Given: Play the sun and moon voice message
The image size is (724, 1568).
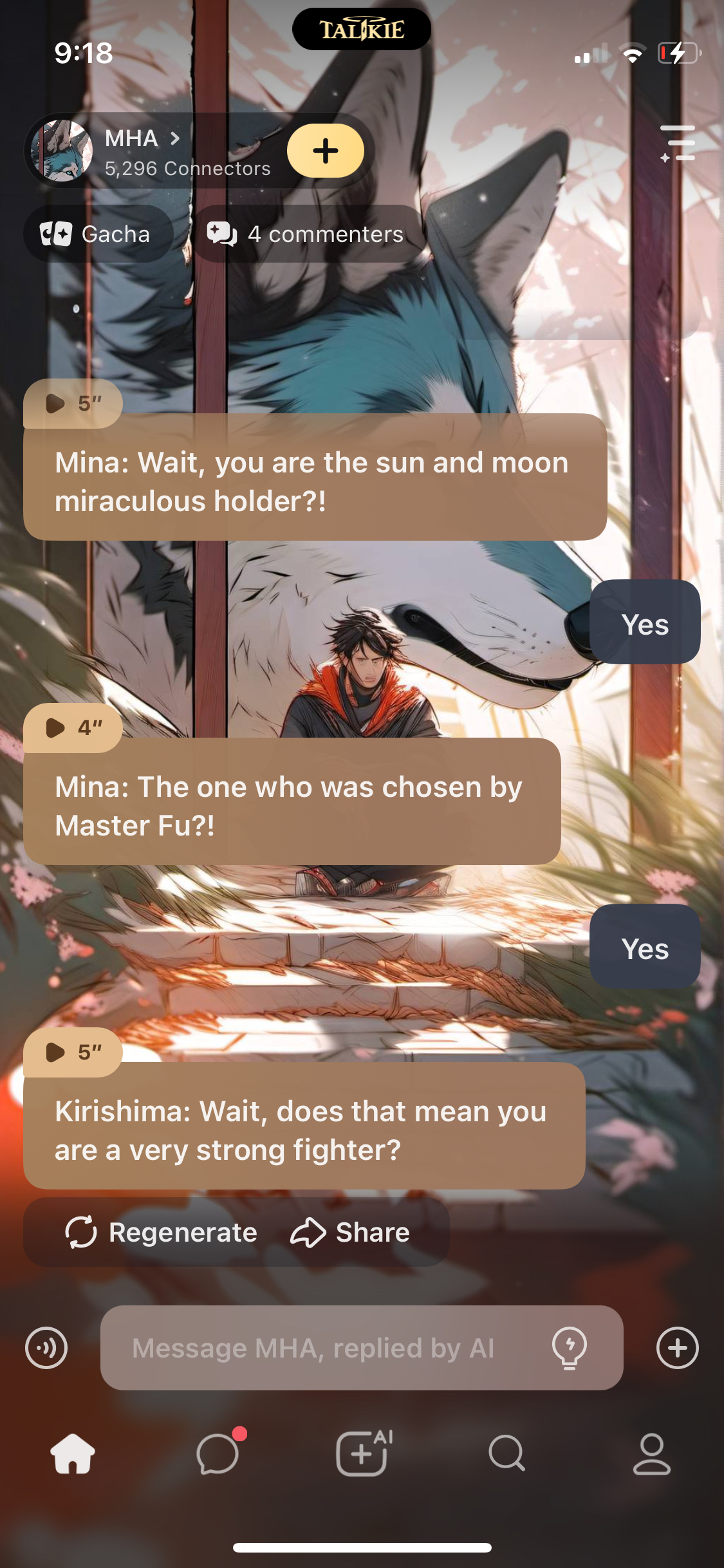Looking at the screenshot, I should [x=73, y=404].
